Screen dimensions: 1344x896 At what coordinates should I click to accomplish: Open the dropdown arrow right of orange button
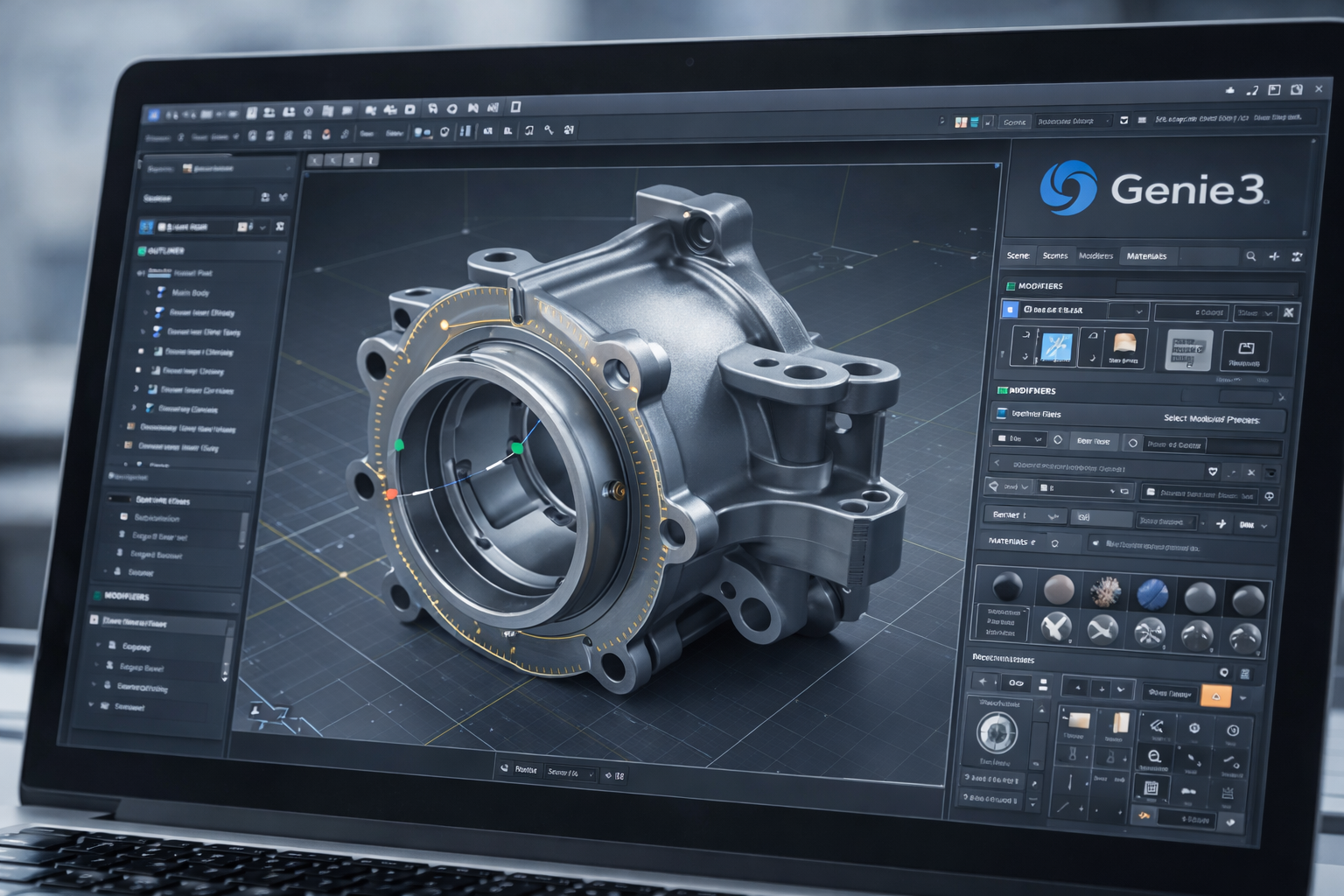[1243, 697]
